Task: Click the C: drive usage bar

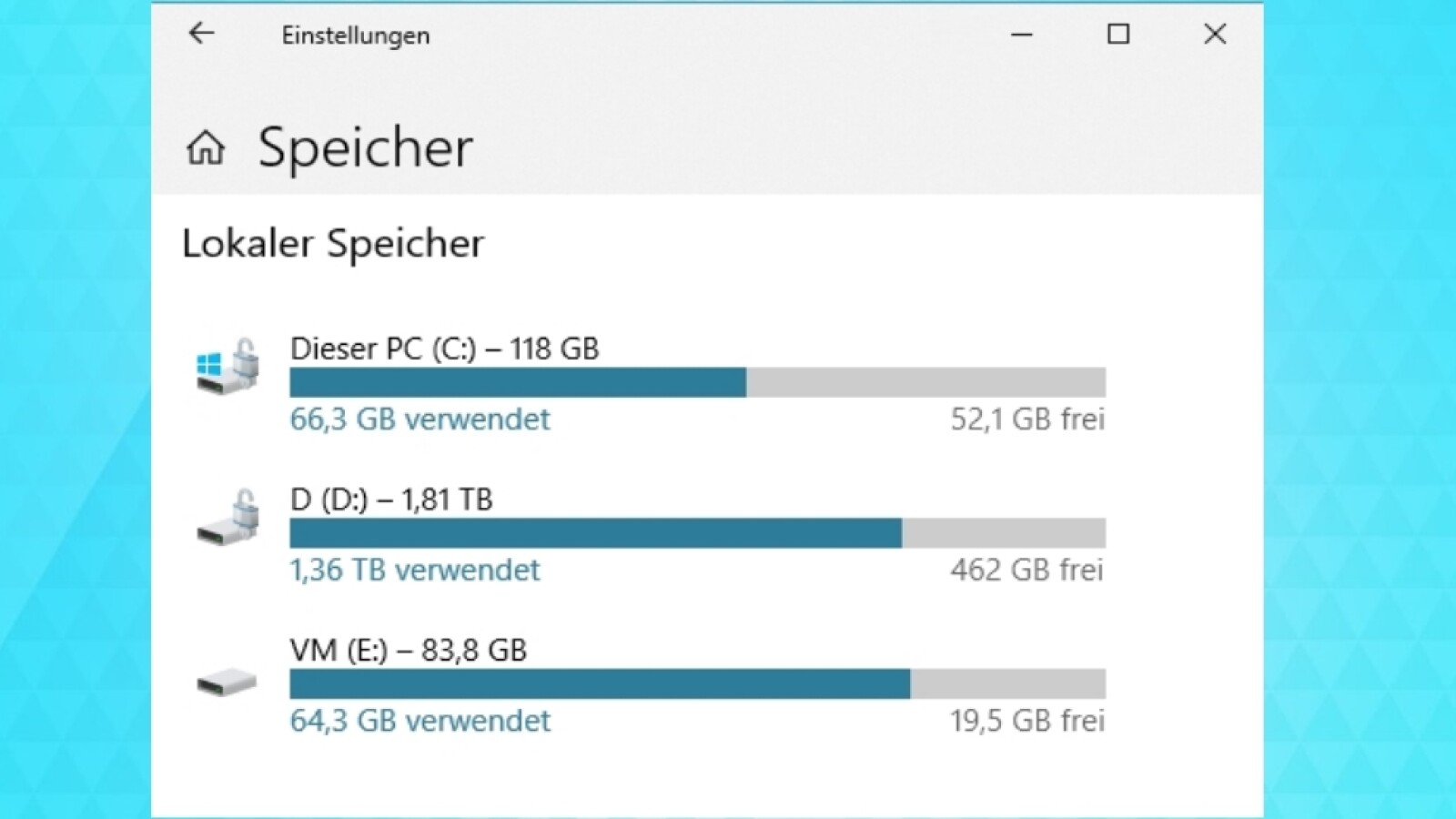Action: pyautogui.click(x=697, y=382)
